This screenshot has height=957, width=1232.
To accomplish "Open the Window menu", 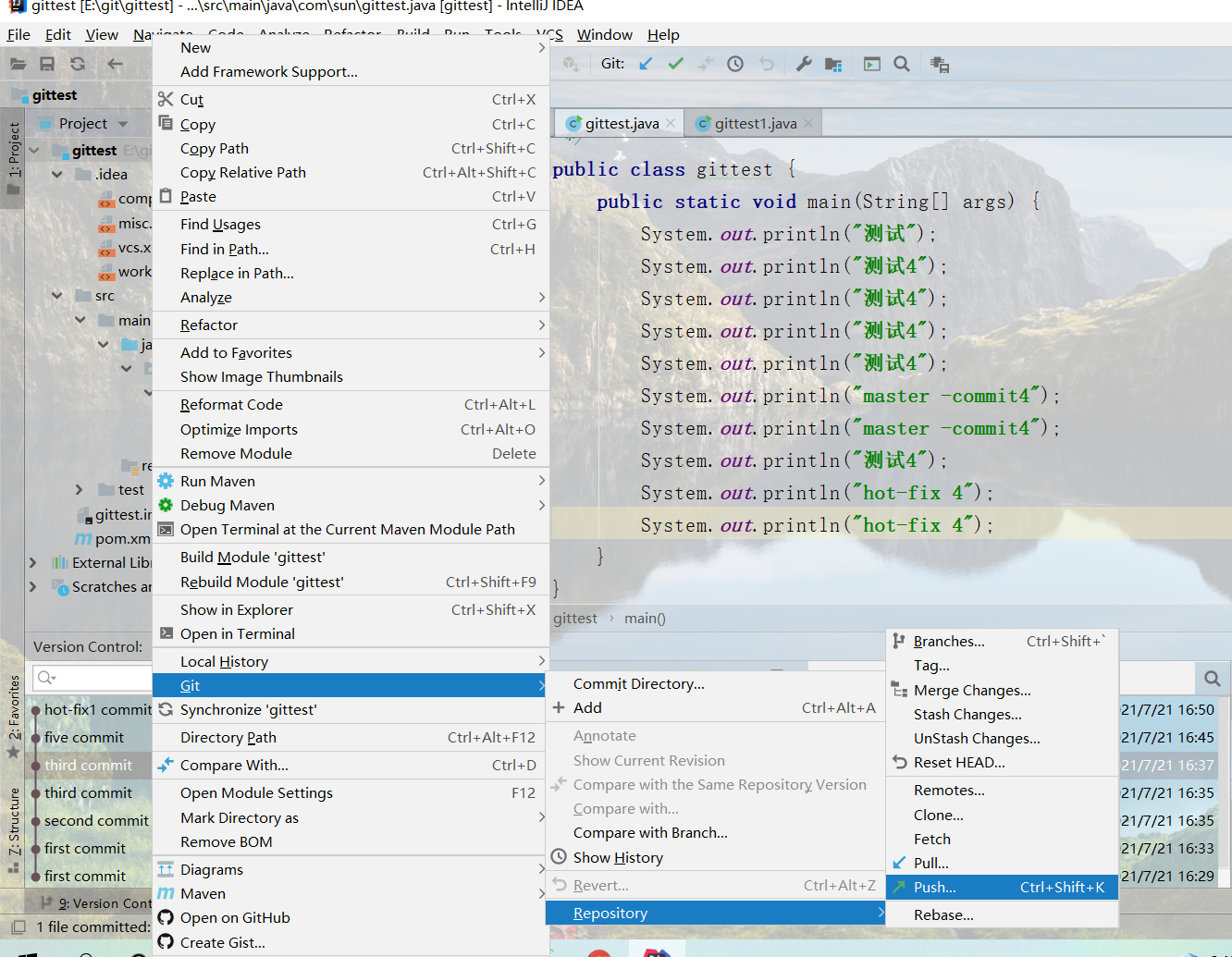I will pyautogui.click(x=605, y=34).
